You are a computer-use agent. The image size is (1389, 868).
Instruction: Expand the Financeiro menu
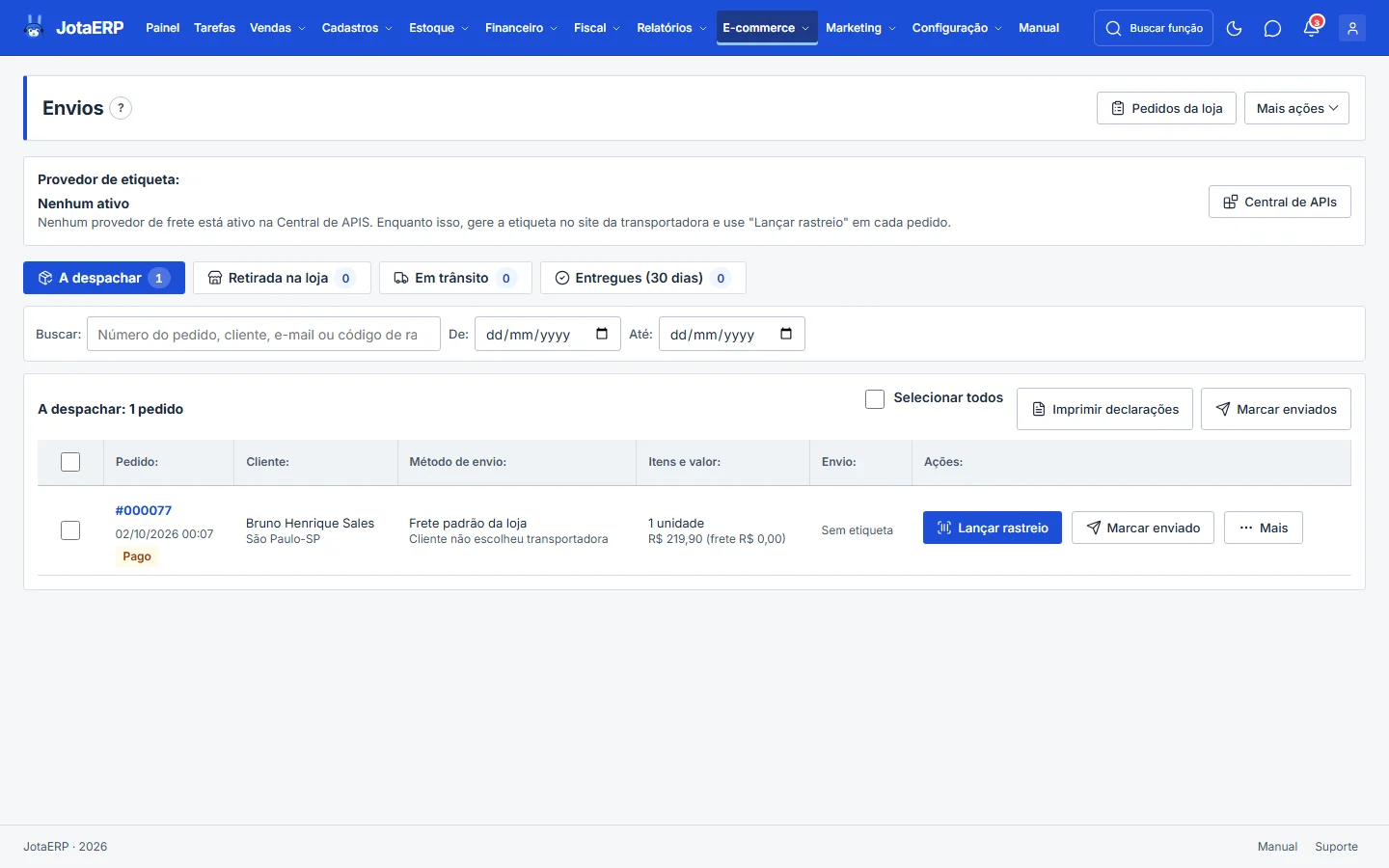pos(521,28)
